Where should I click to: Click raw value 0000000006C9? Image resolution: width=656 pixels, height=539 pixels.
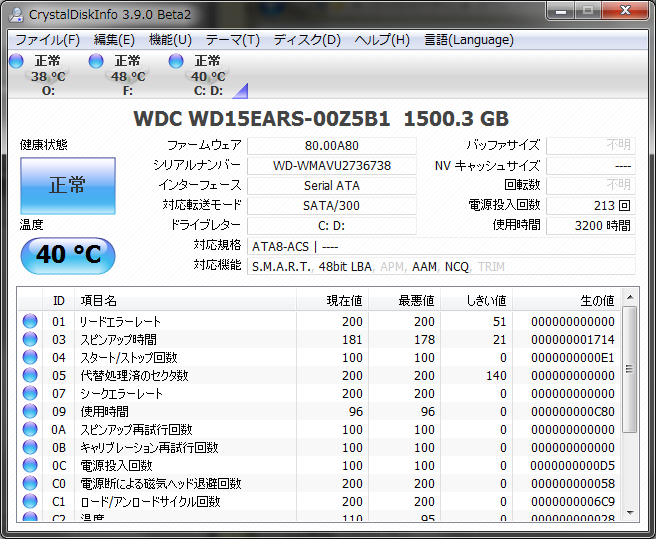(573, 501)
